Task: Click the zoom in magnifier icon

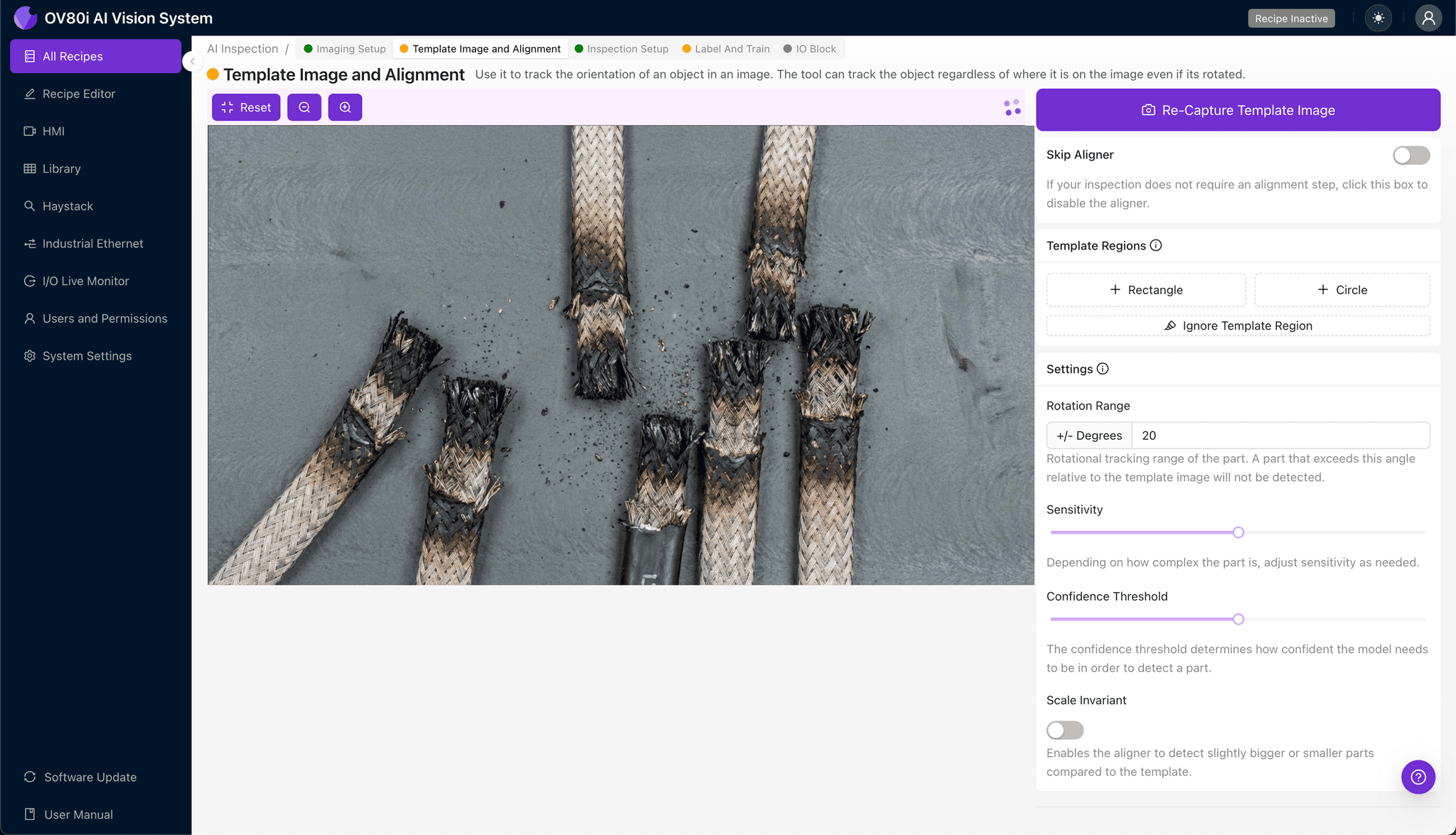Action: click(x=345, y=107)
